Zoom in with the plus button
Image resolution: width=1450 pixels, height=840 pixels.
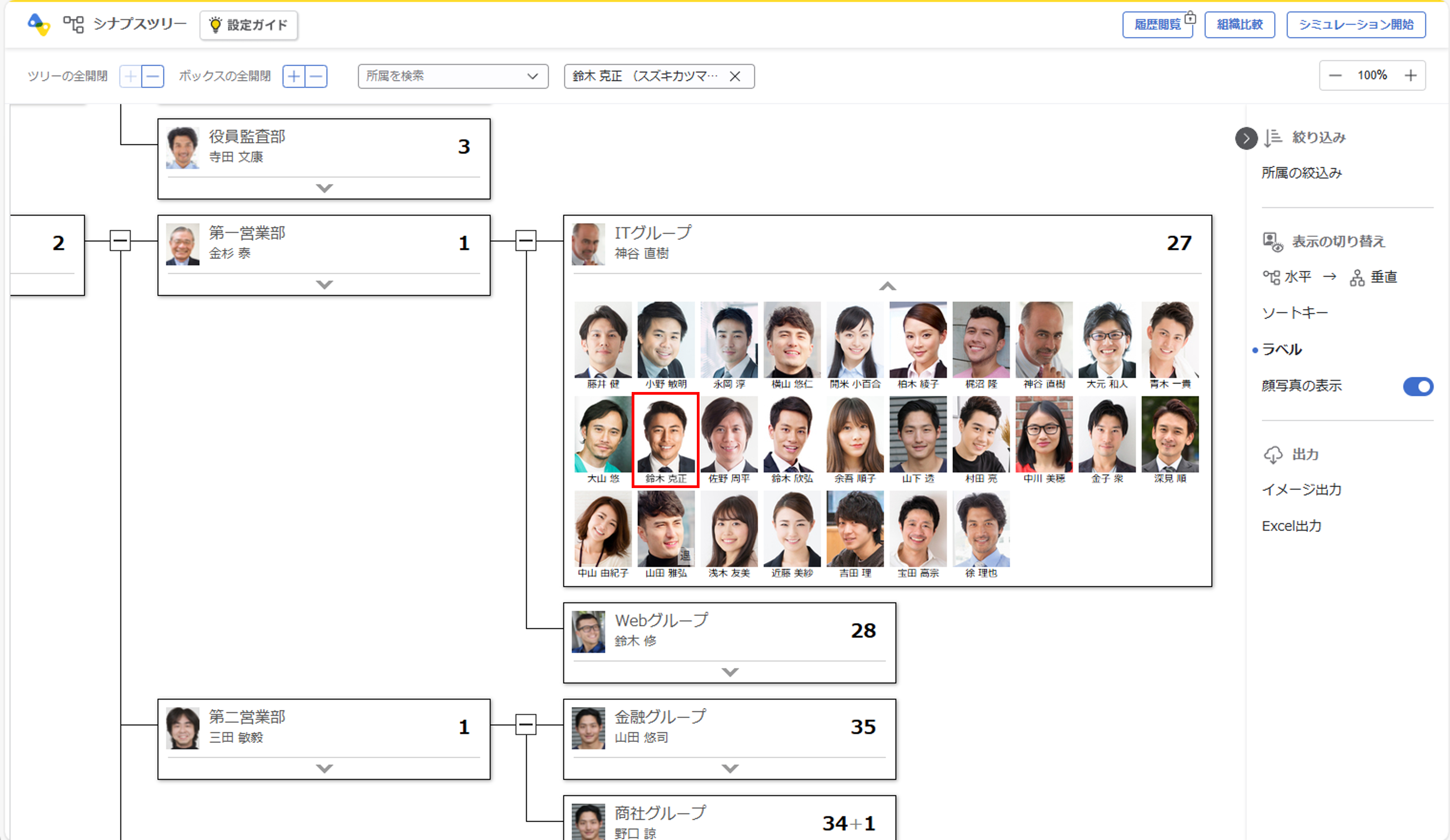click(1410, 75)
